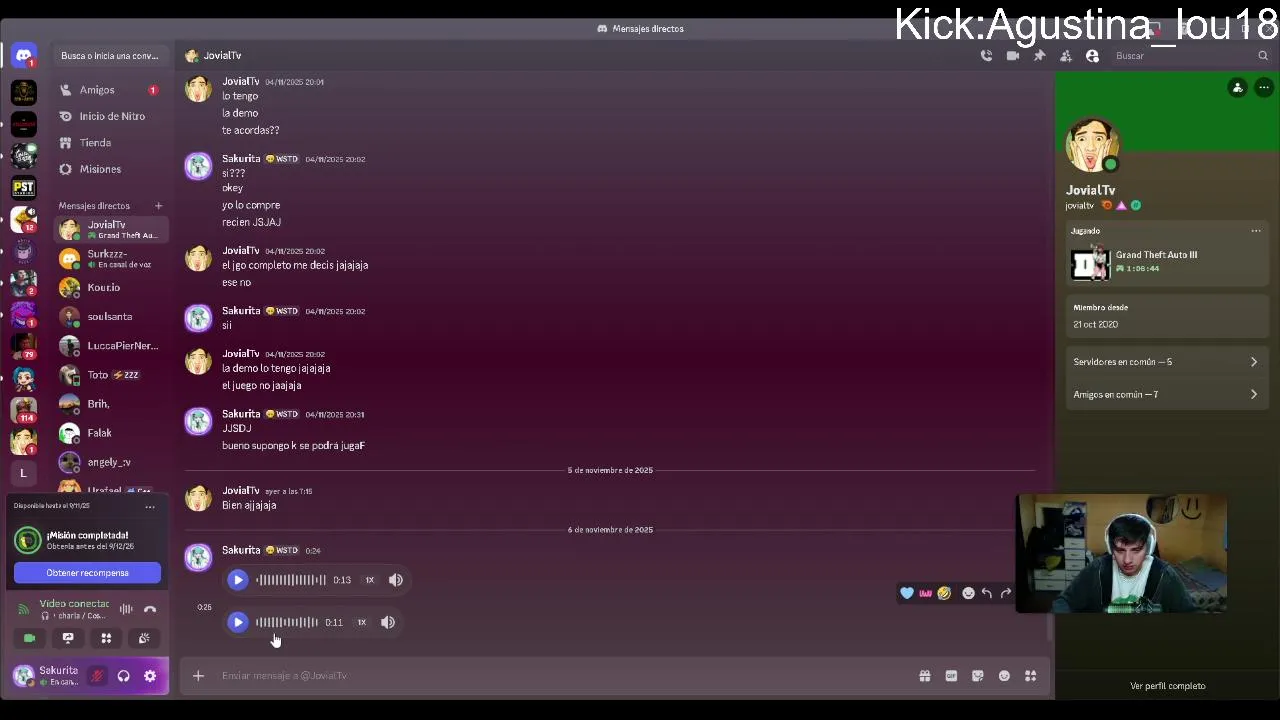Viewport: 1280px width, 720px height.
Task: Open Inicio de Nitro
Action: pyautogui.click(x=110, y=116)
